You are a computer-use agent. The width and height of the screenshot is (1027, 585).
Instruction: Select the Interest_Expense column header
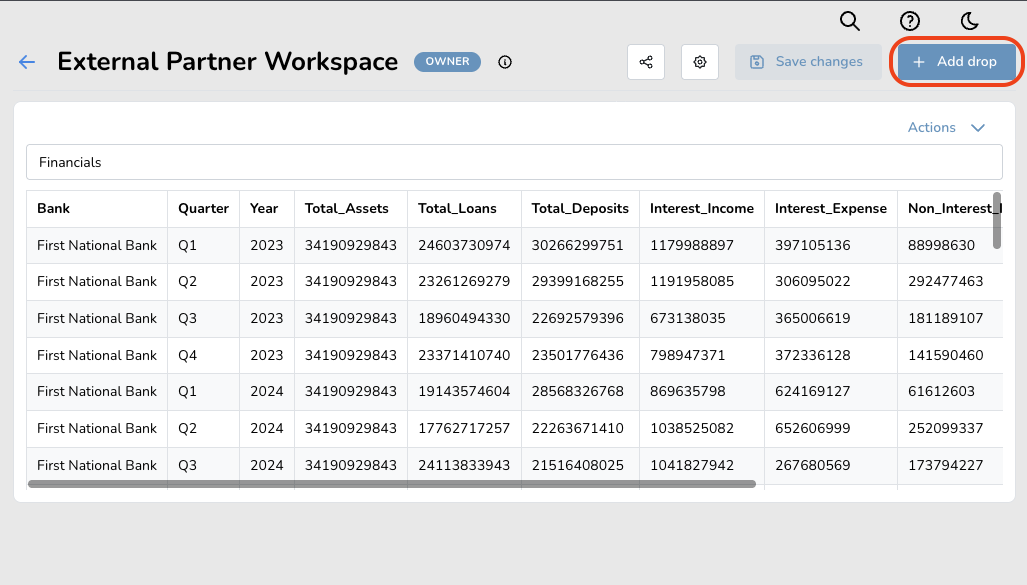[831, 208]
